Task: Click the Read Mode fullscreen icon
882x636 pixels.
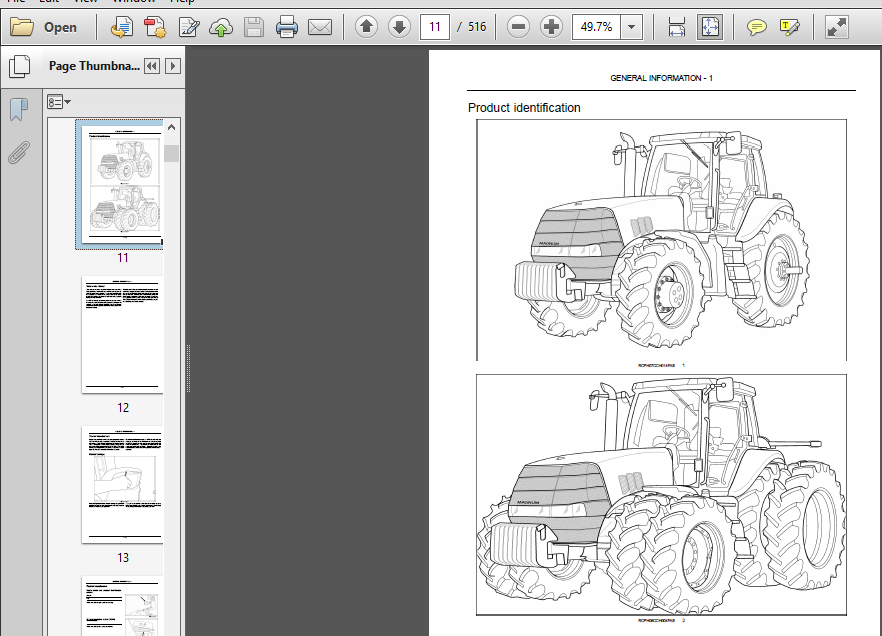Action: (836, 27)
